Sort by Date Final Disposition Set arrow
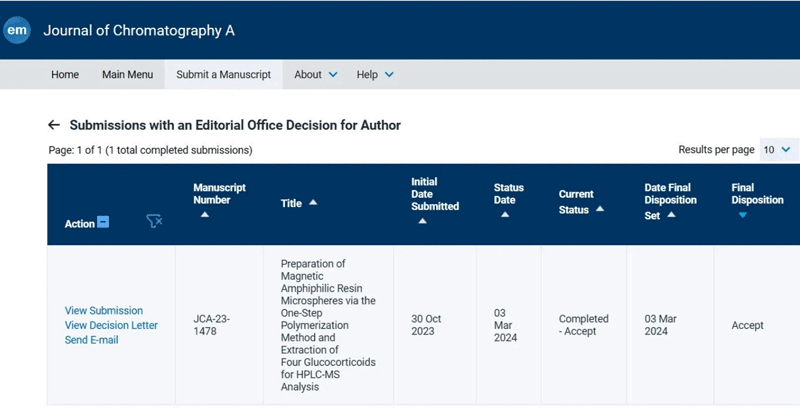The image size is (800, 408). tap(671, 215)
